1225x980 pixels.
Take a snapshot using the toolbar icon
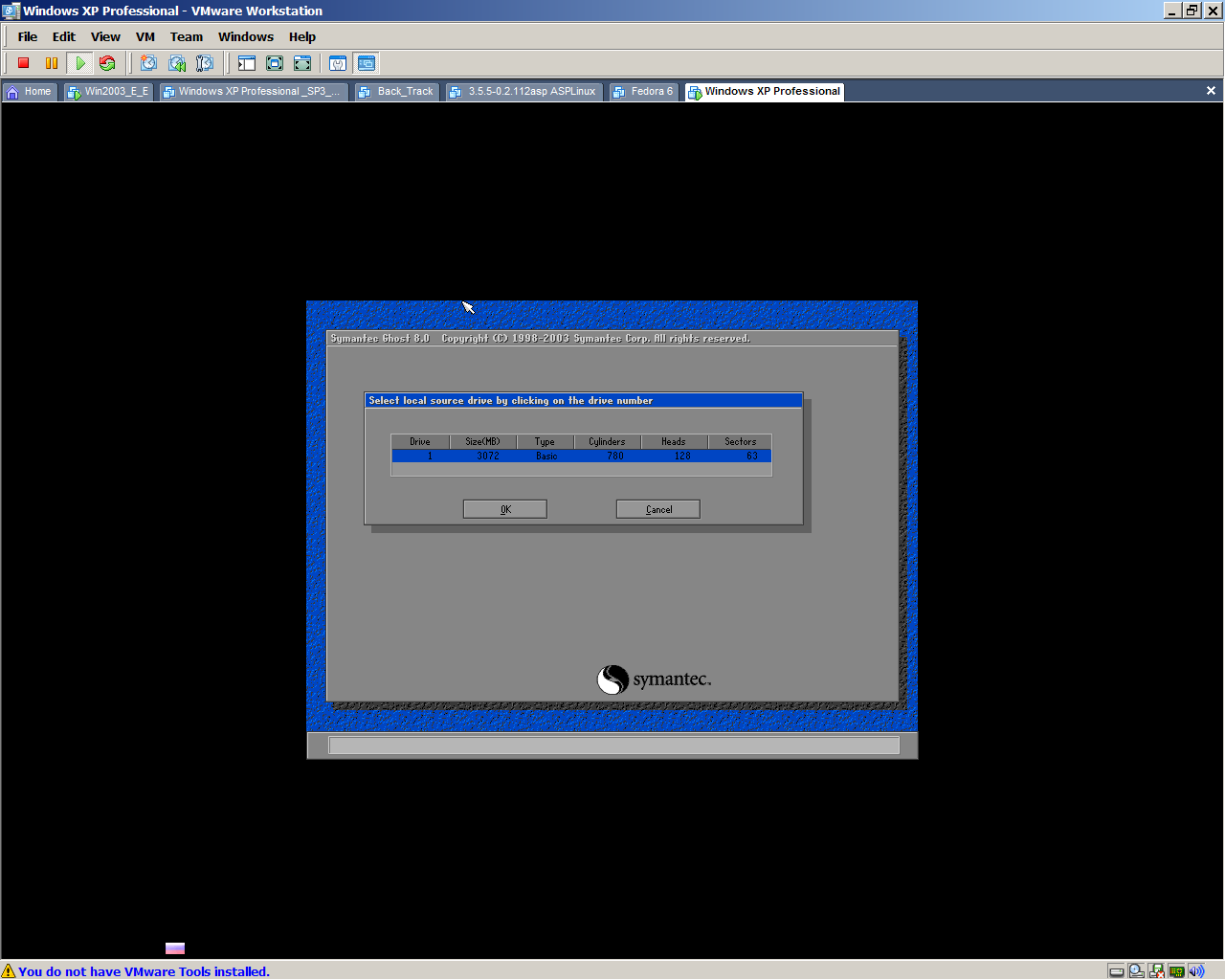click(x=148, y=63)
